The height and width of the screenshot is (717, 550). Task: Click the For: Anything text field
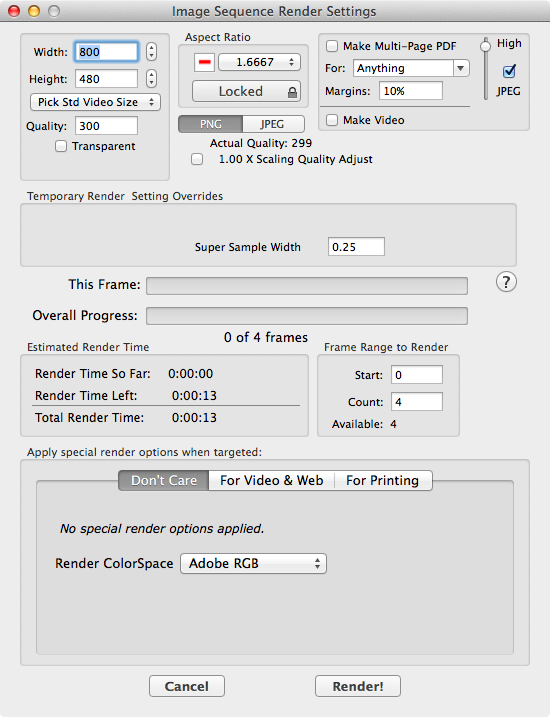coord(403,69)
